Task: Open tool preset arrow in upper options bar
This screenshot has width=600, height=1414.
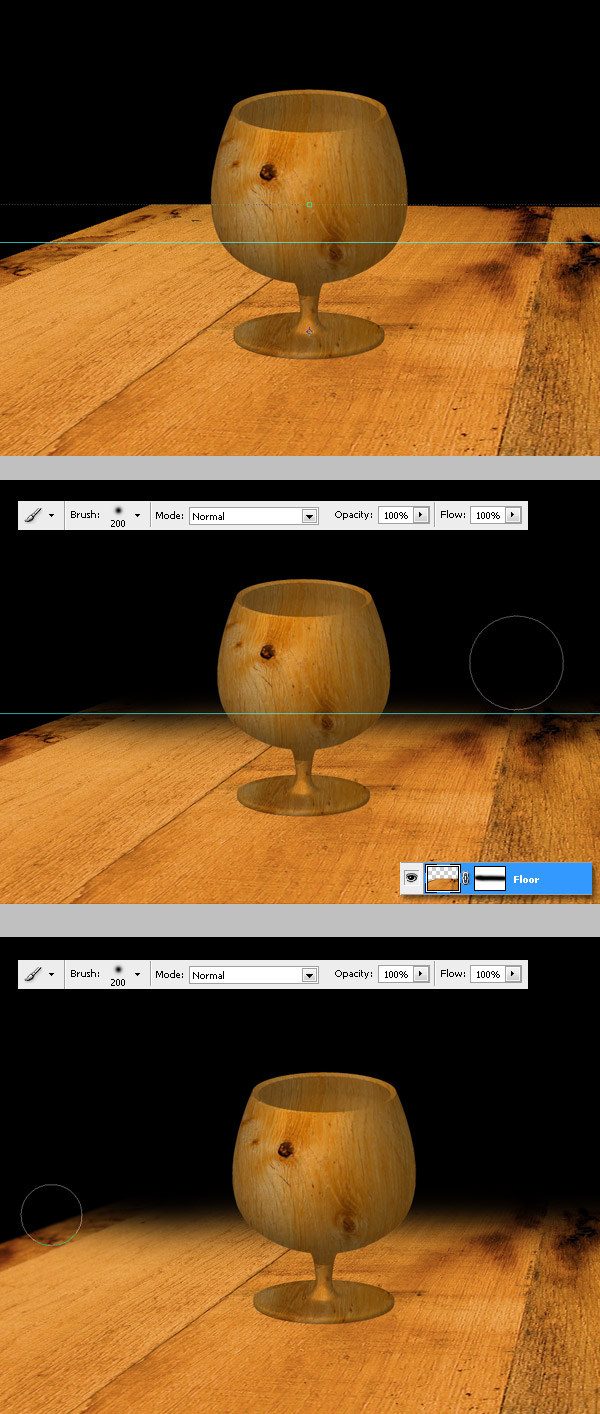Action: point(52,516)
